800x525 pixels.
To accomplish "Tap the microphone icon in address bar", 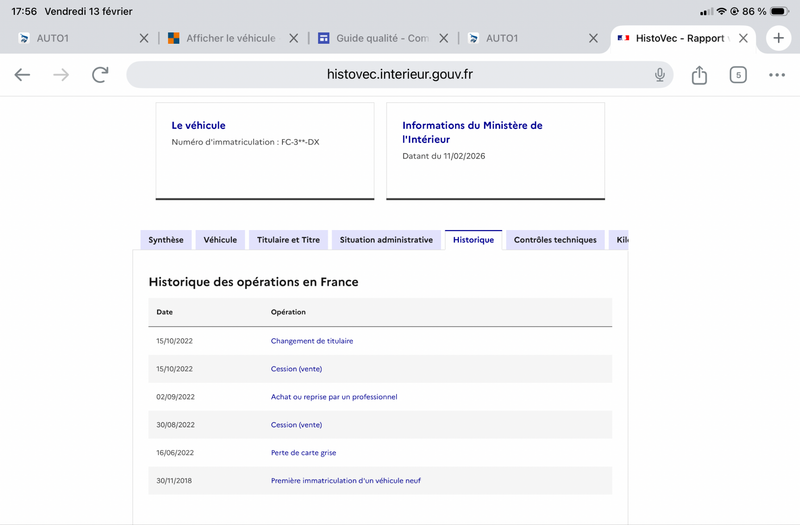I will click(660, 75).
